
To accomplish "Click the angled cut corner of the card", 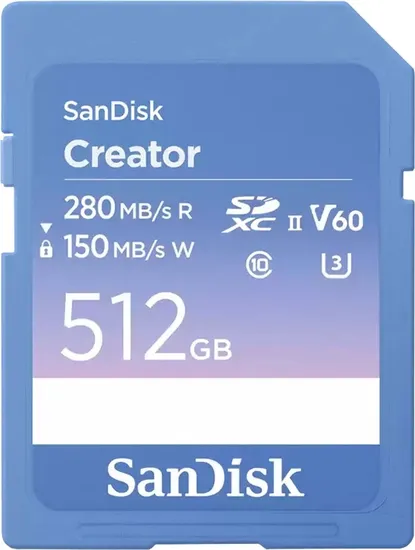I will [x=380, y=34].
